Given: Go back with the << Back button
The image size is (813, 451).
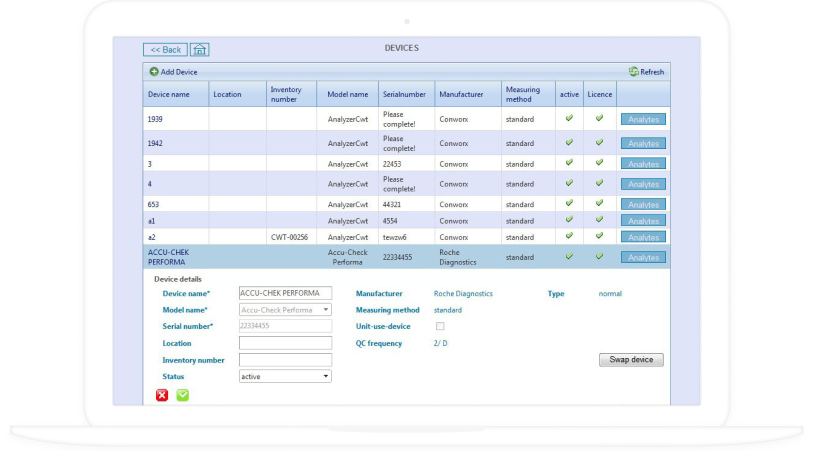Looking at the screenshot, I should 165,49.
